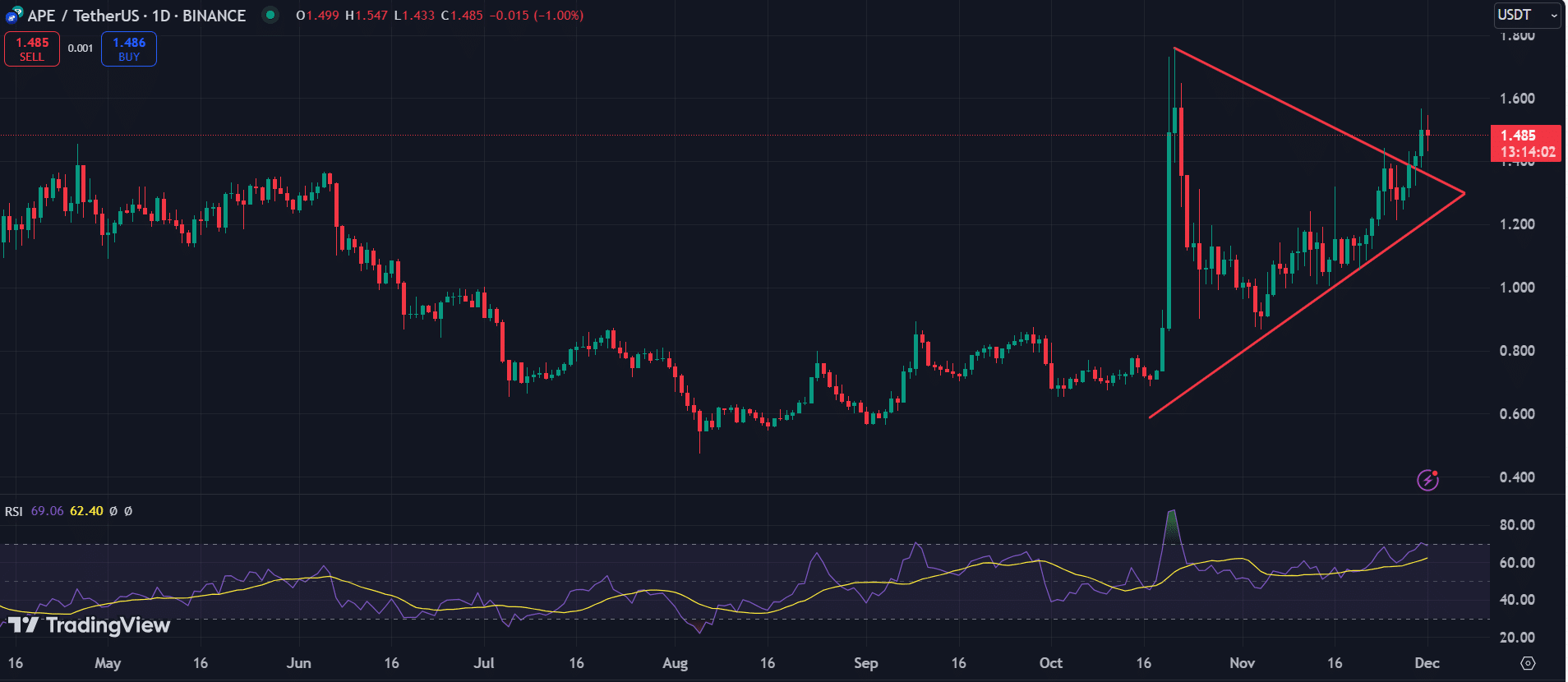Click the 0.800 price axis label

[1517, 351]
